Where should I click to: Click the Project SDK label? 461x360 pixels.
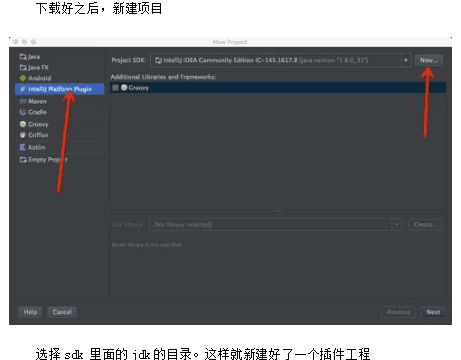click(x=128, y=60)
